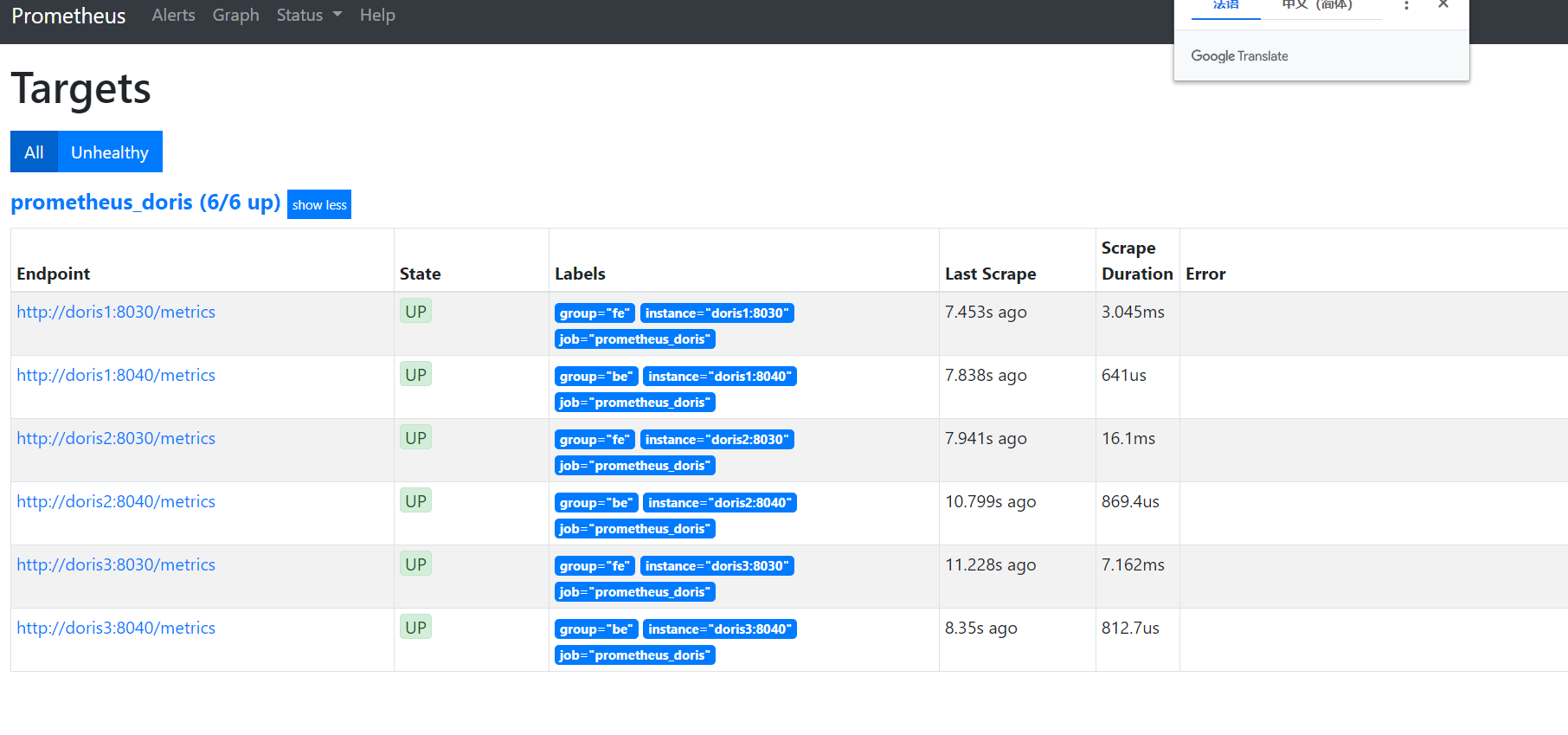
Task: Click group="be" label in the doris3:8040 row
Action: point(596,629)
